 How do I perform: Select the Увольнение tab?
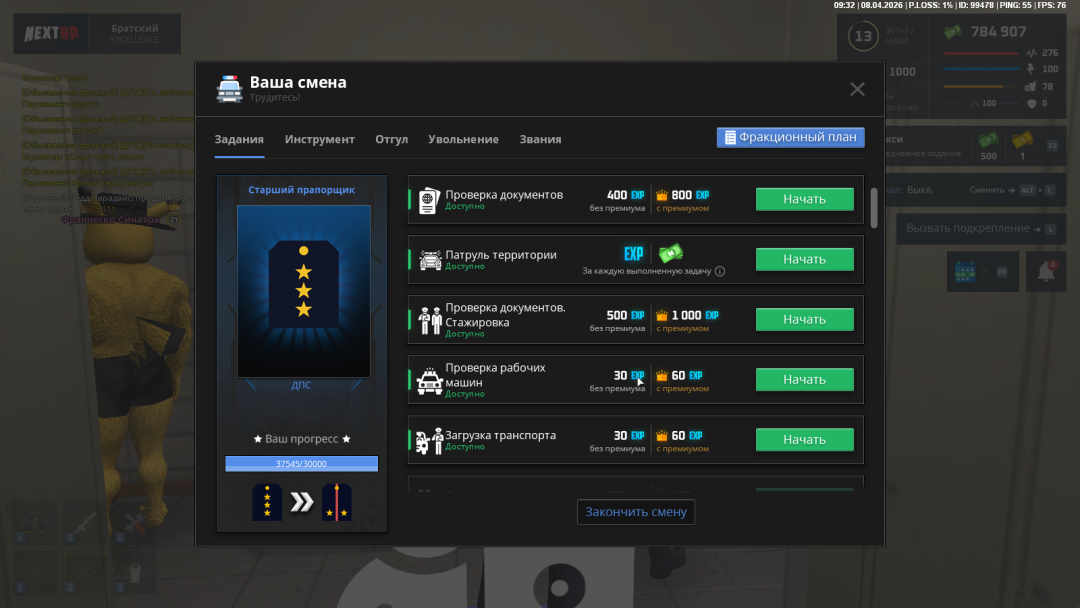[x=463, y=139]
